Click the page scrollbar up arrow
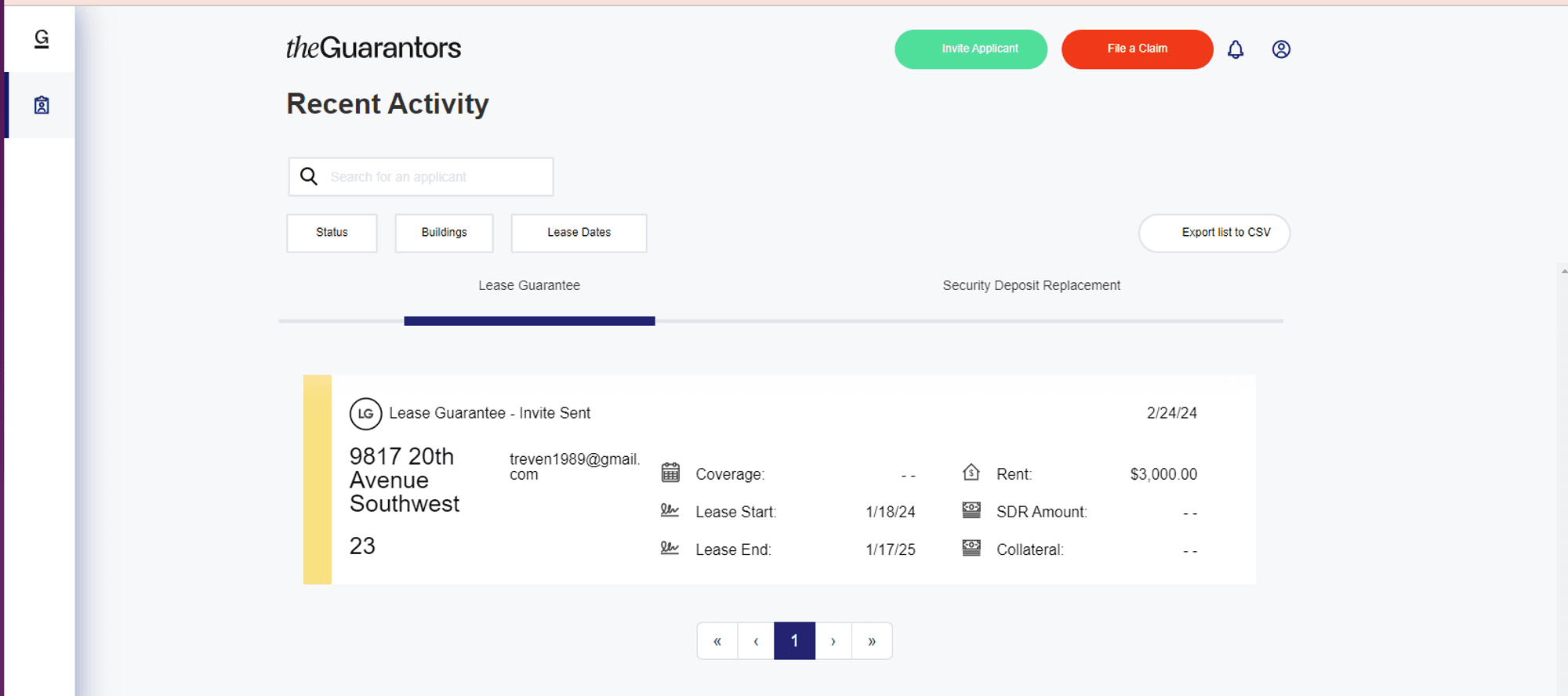 tap(1563, 270)
